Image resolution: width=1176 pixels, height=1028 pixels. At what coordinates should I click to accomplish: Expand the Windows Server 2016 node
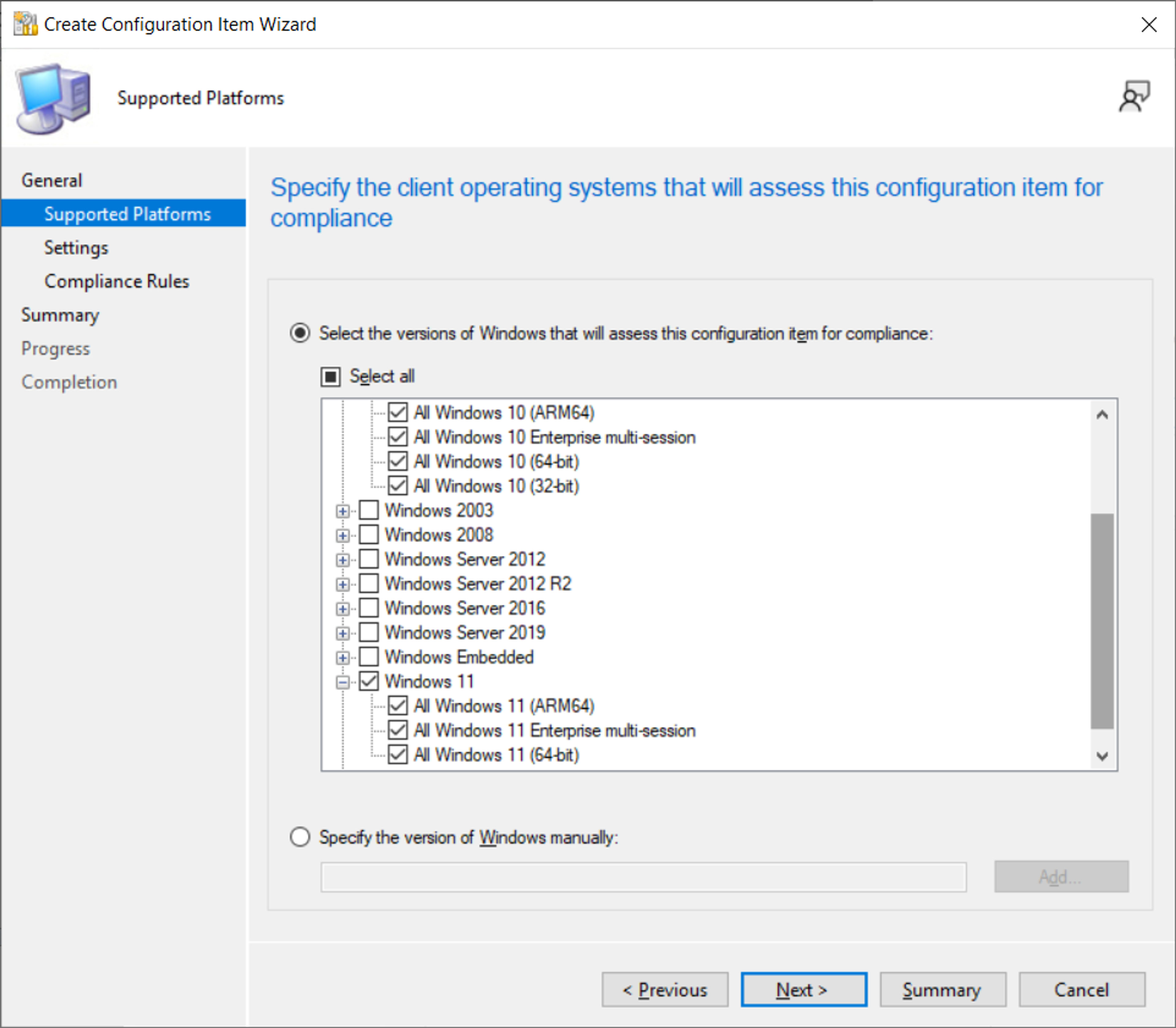(x=342, y=609)
